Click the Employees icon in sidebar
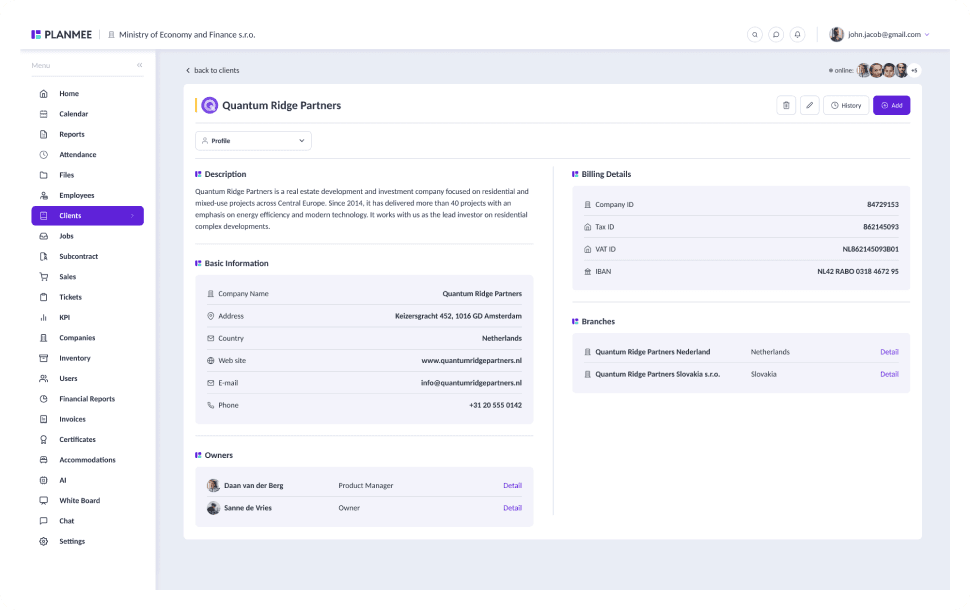Image resolution: width=970 pixels, height=610 pixels. [x=43, y=195]
